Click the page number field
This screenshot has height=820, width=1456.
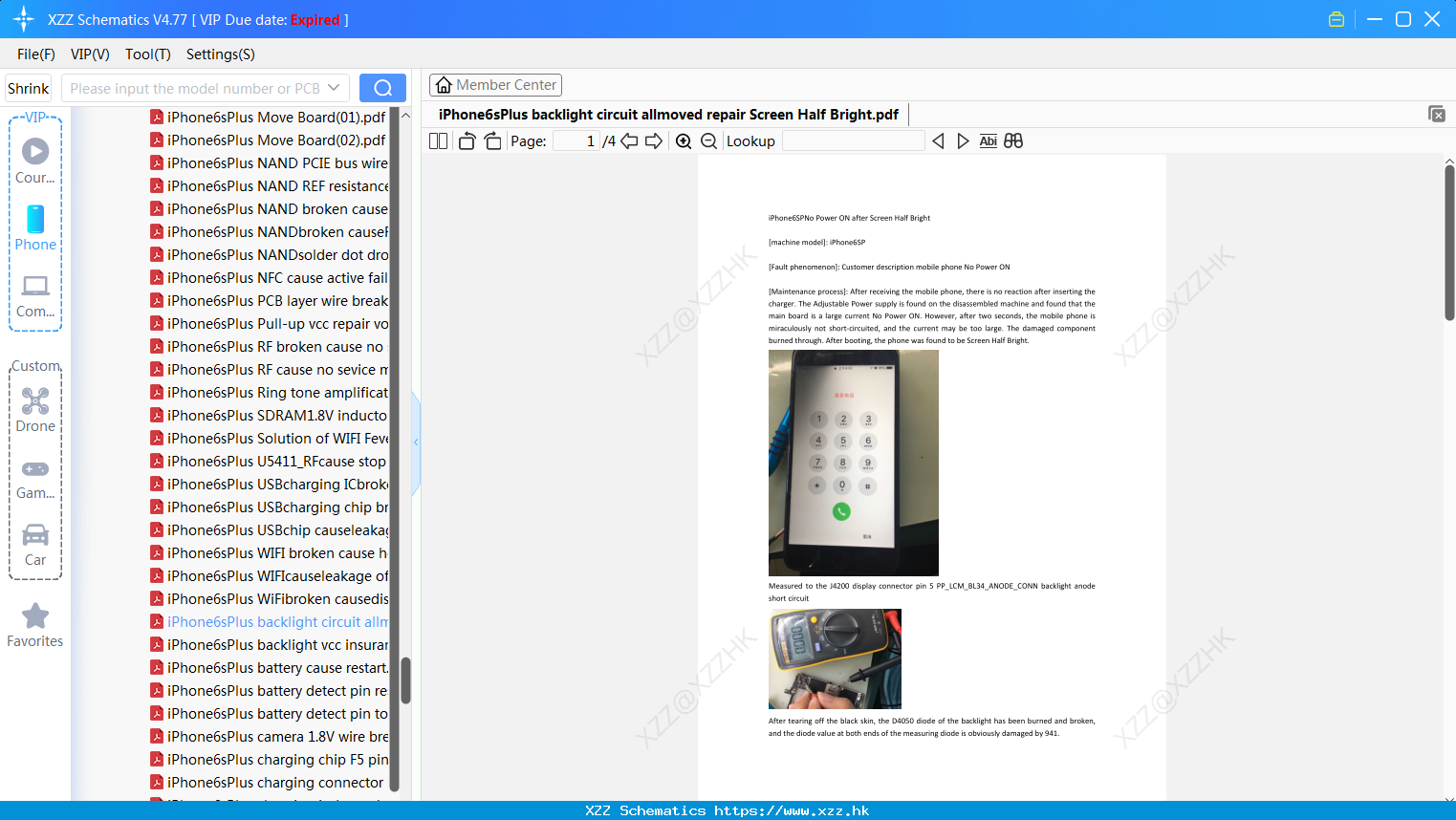tap(576, 140)
